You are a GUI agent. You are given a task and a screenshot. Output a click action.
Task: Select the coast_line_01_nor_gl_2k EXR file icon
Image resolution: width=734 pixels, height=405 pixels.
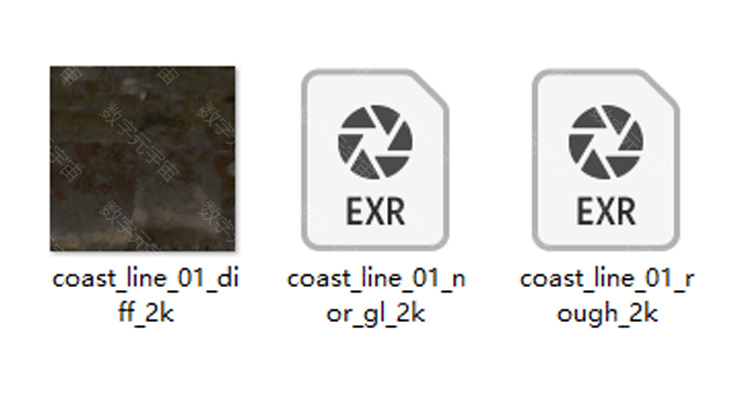click(375, 160)
